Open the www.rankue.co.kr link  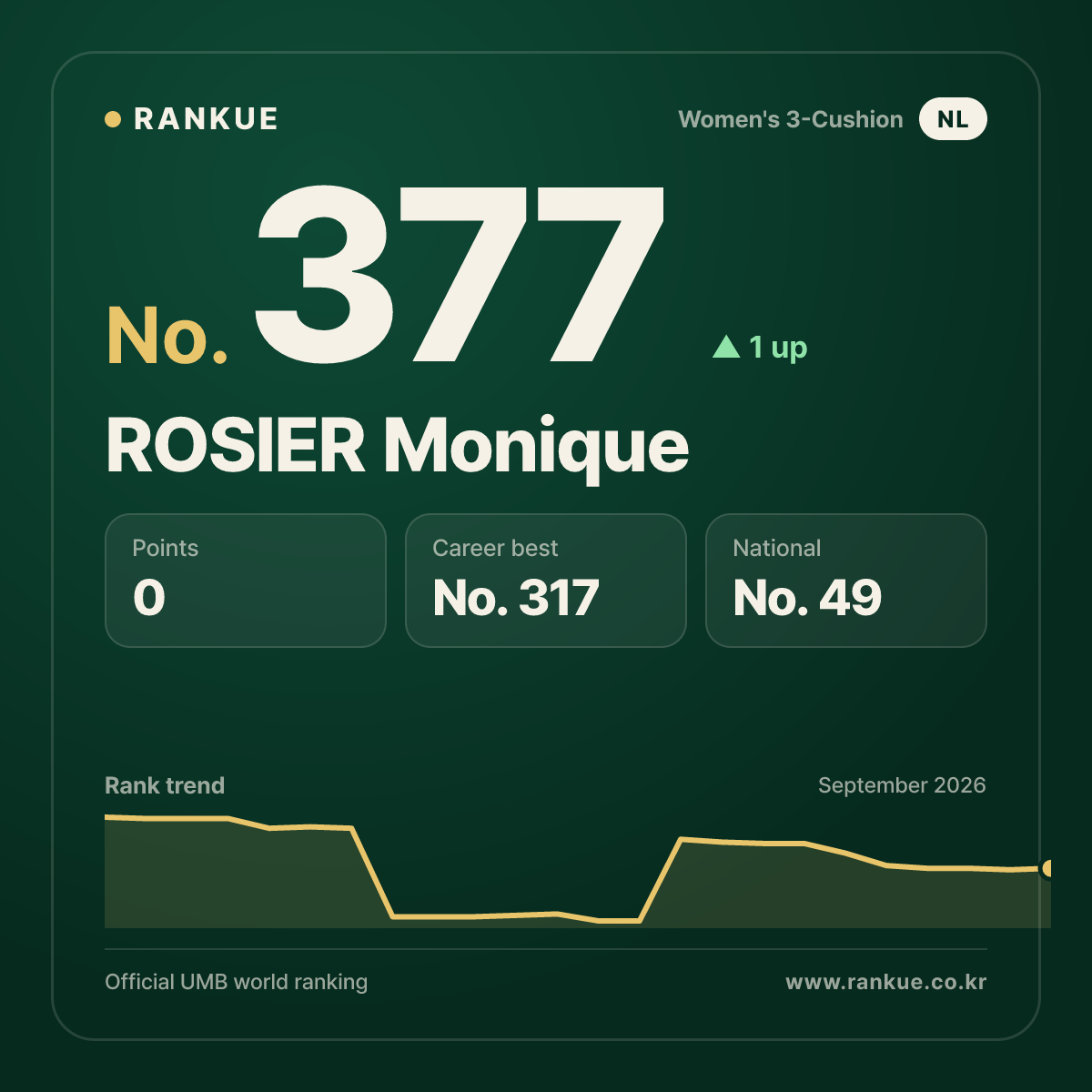885,982
